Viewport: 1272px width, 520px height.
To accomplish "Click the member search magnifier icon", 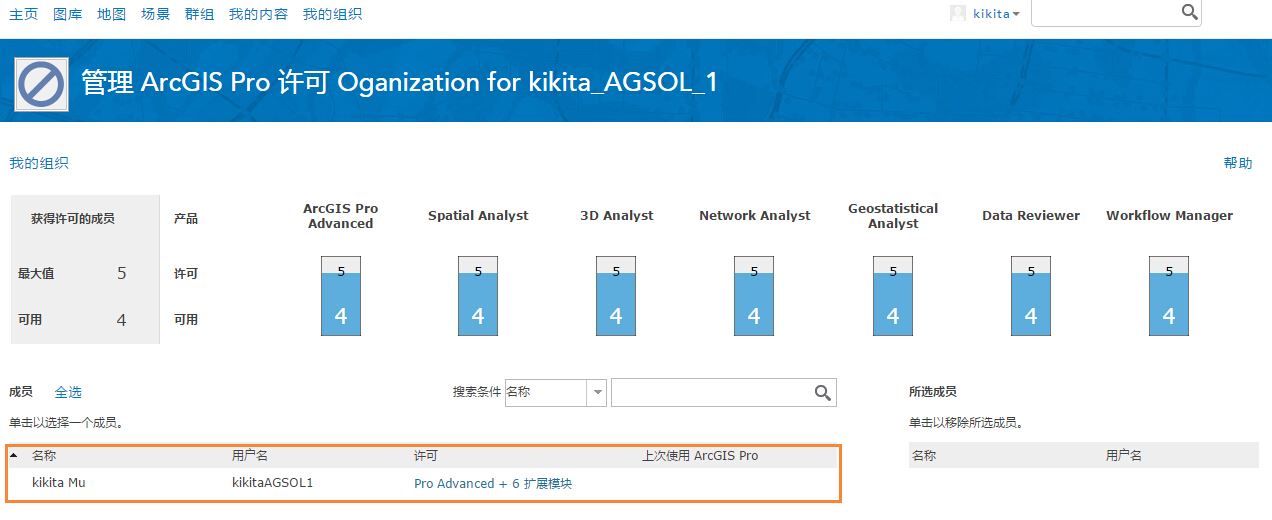I will pos(823,393).
